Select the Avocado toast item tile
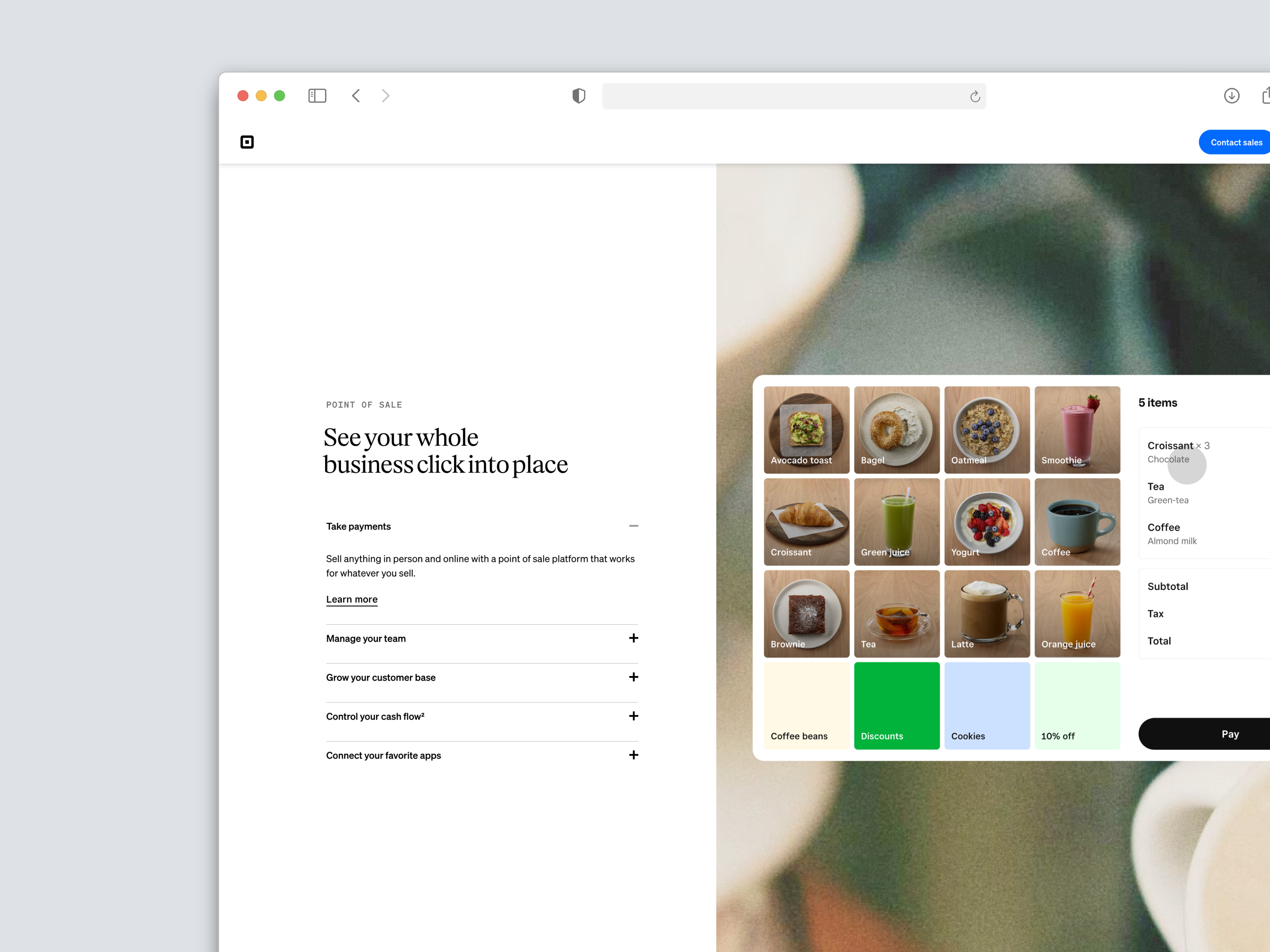 [x=806, y=429]
